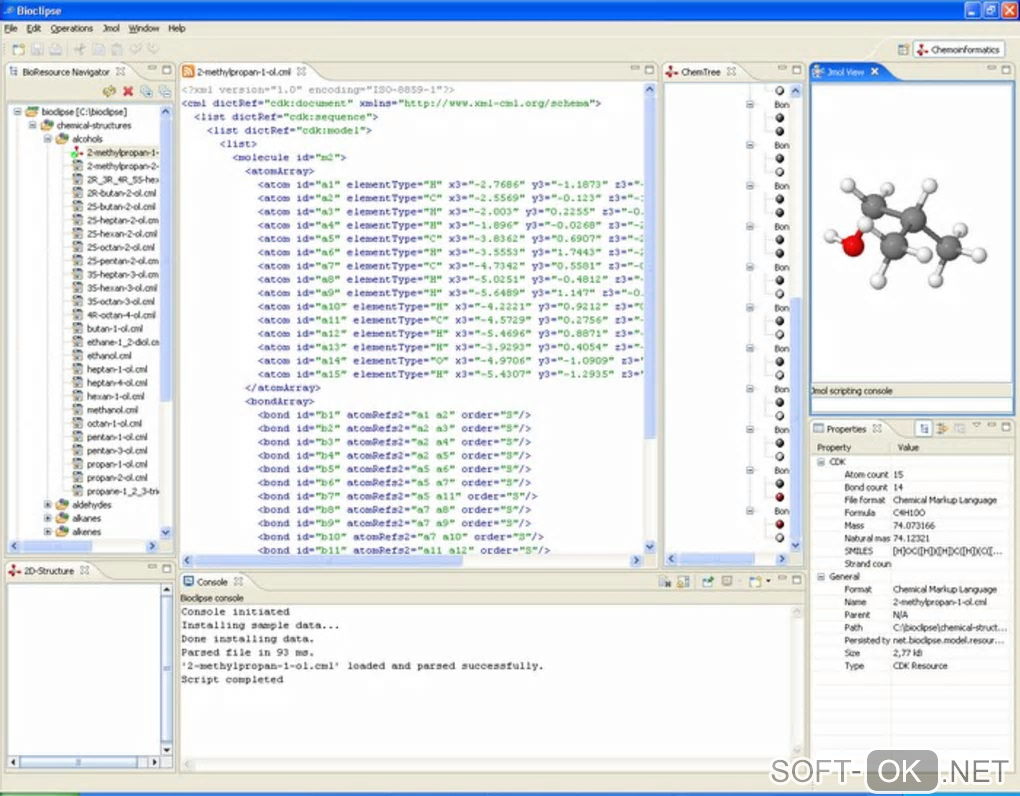Open the Operations menu
Screen dimensions: 1020x796
pos(72,29)
